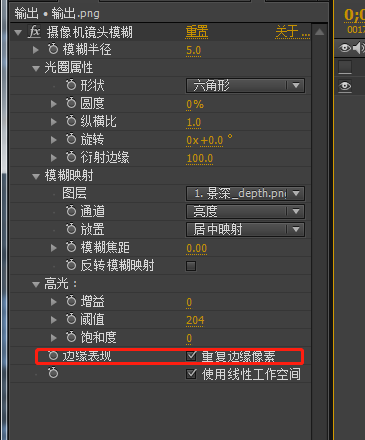
Task: Click the stopwatch for 纵横比
Action: [71, 121]
